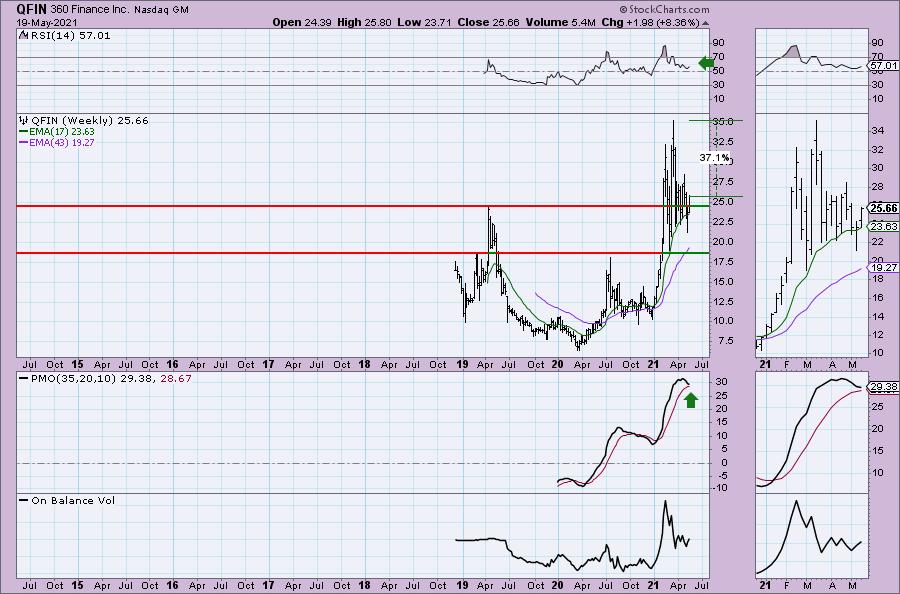Click the red PMO signal value 28.67
The width and height of the screenshot is (900, 594).
[x=176, y=379]
